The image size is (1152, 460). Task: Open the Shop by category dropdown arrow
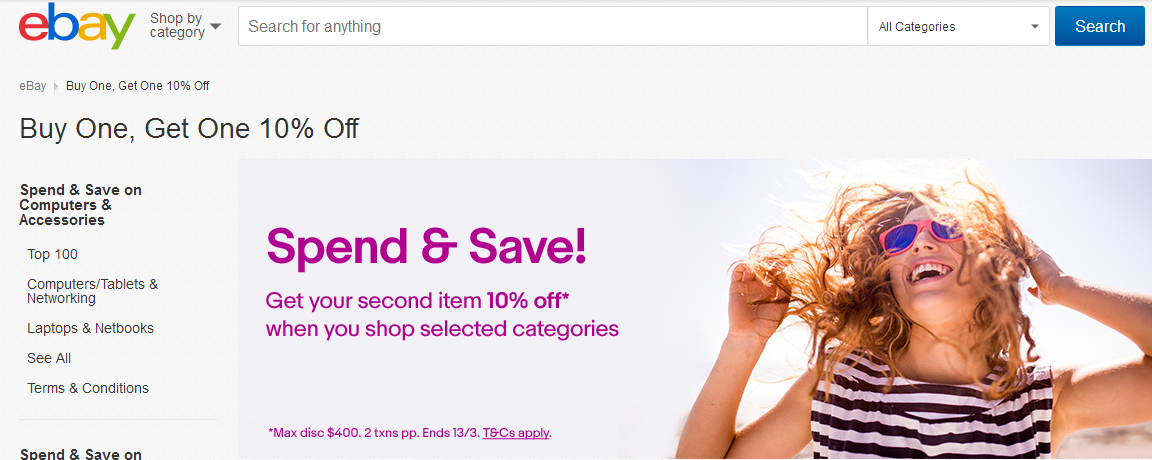[x=215, y=26]
